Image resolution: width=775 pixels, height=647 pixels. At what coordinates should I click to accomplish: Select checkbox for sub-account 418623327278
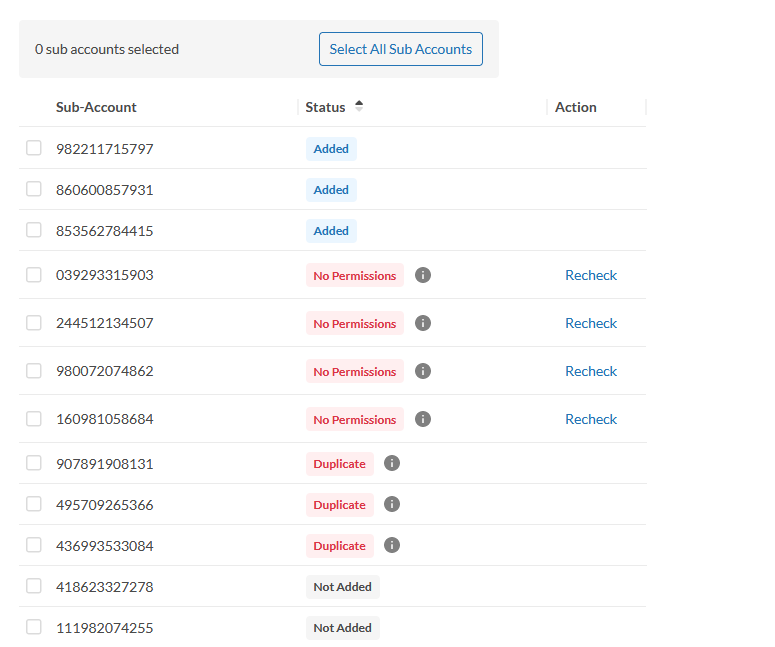click(34, 586)
